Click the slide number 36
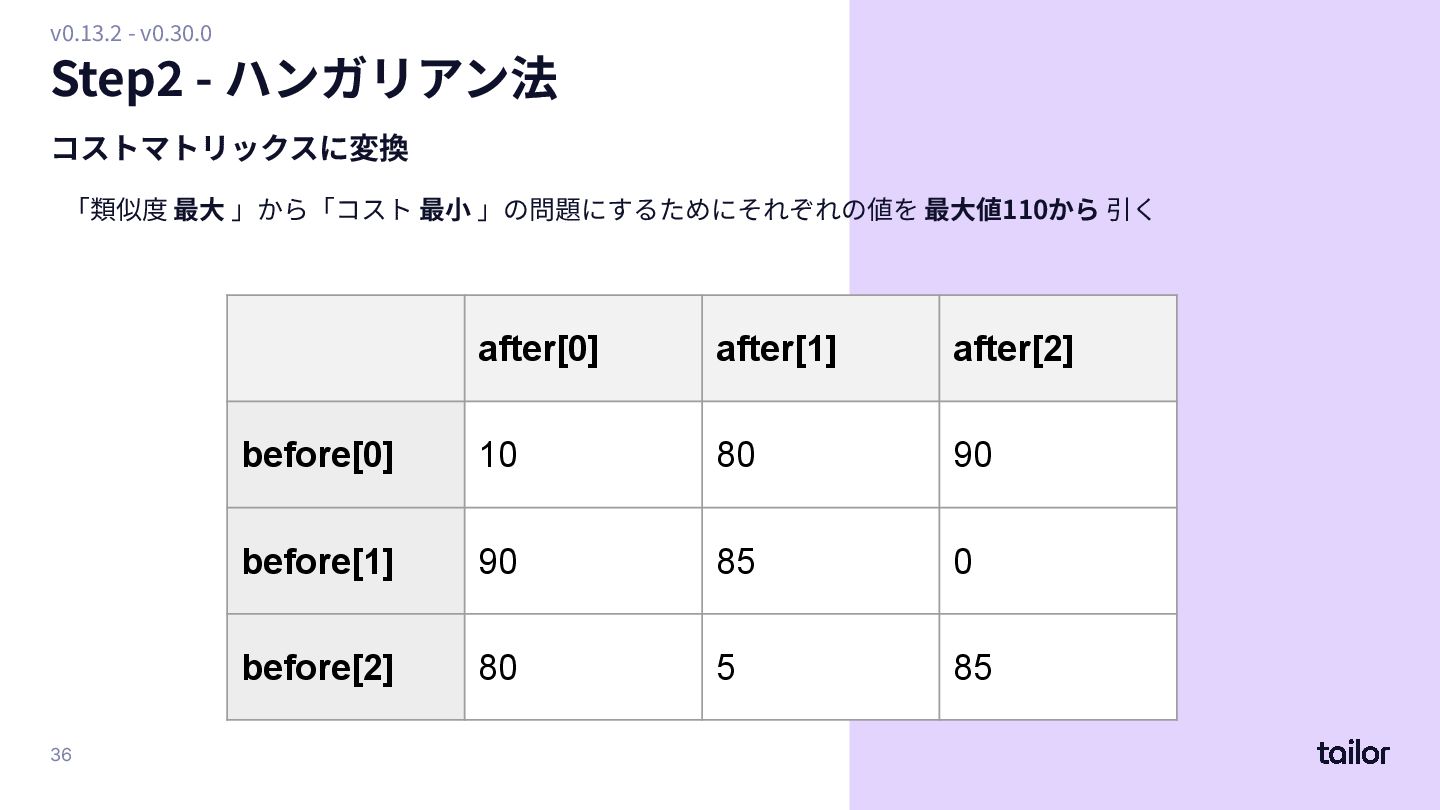The height and width of the screenshot is (810, 1440). coord(61,754)
